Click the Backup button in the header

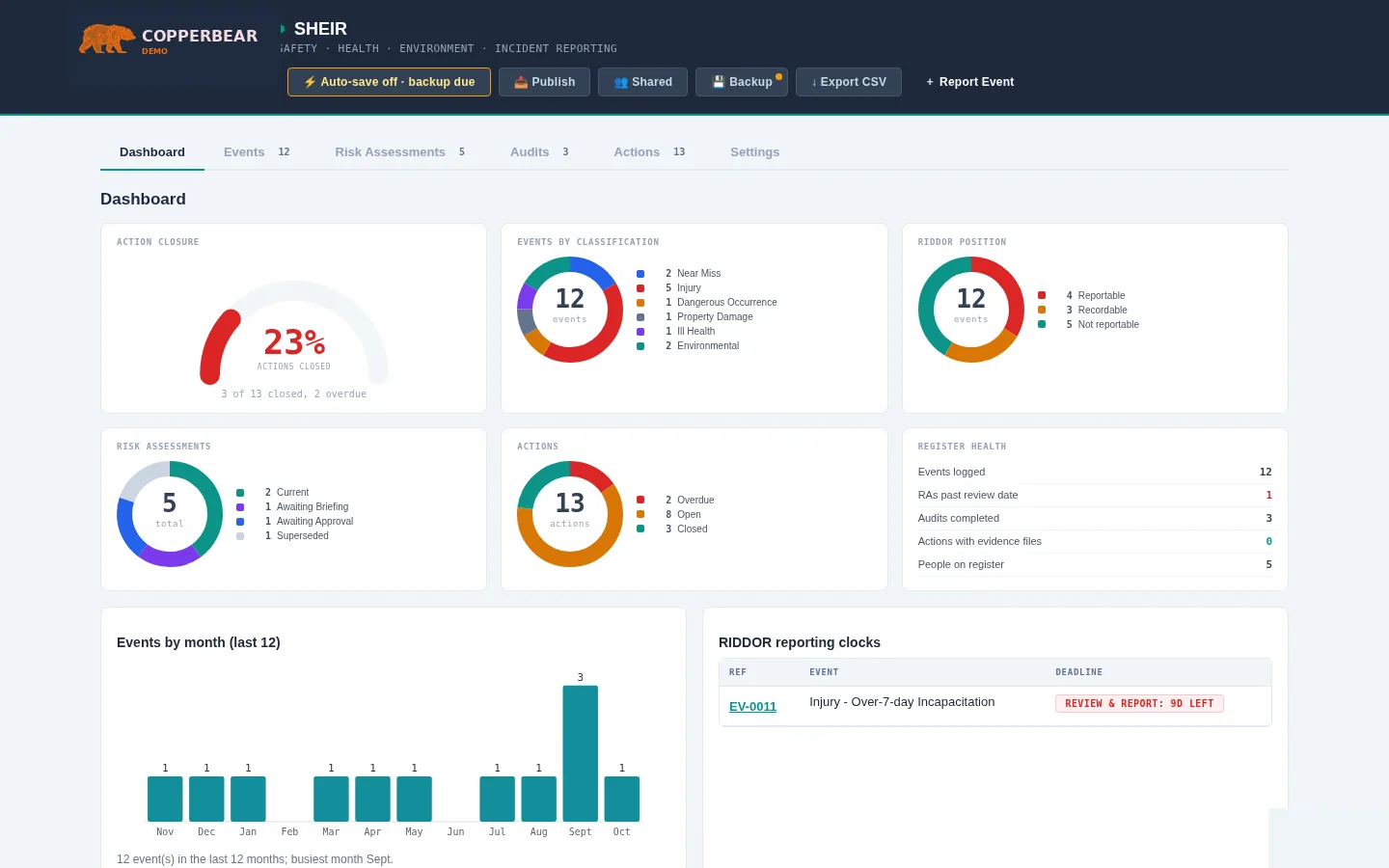click(x=742, y=82)
